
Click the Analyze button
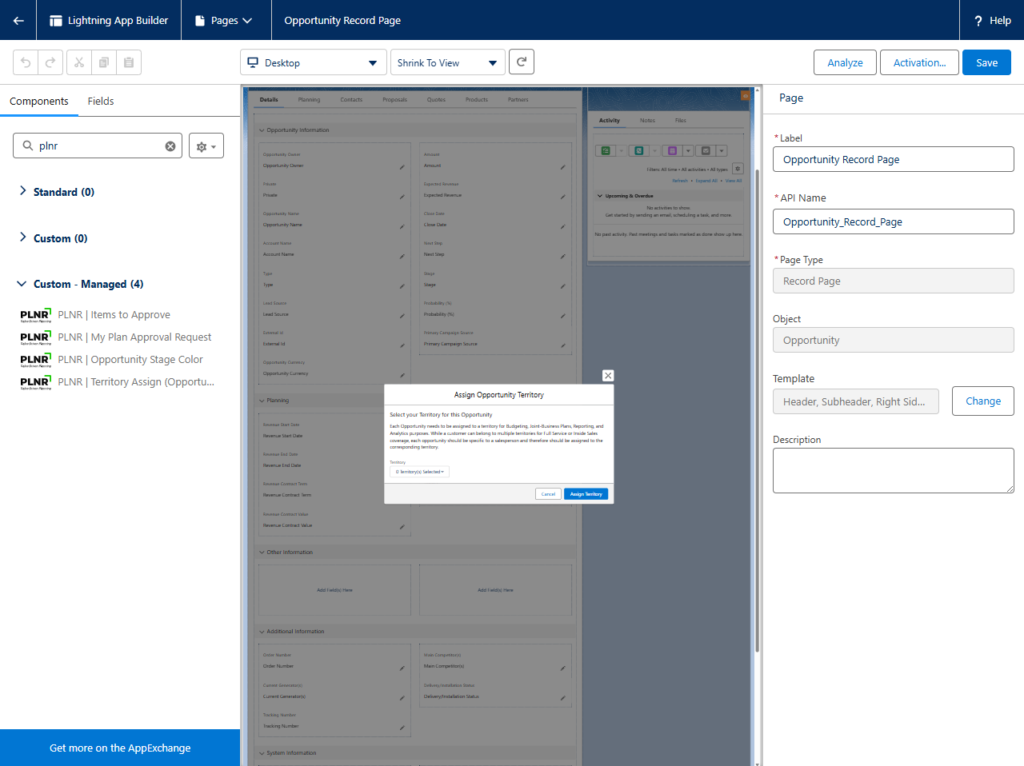tap(844, 63)
